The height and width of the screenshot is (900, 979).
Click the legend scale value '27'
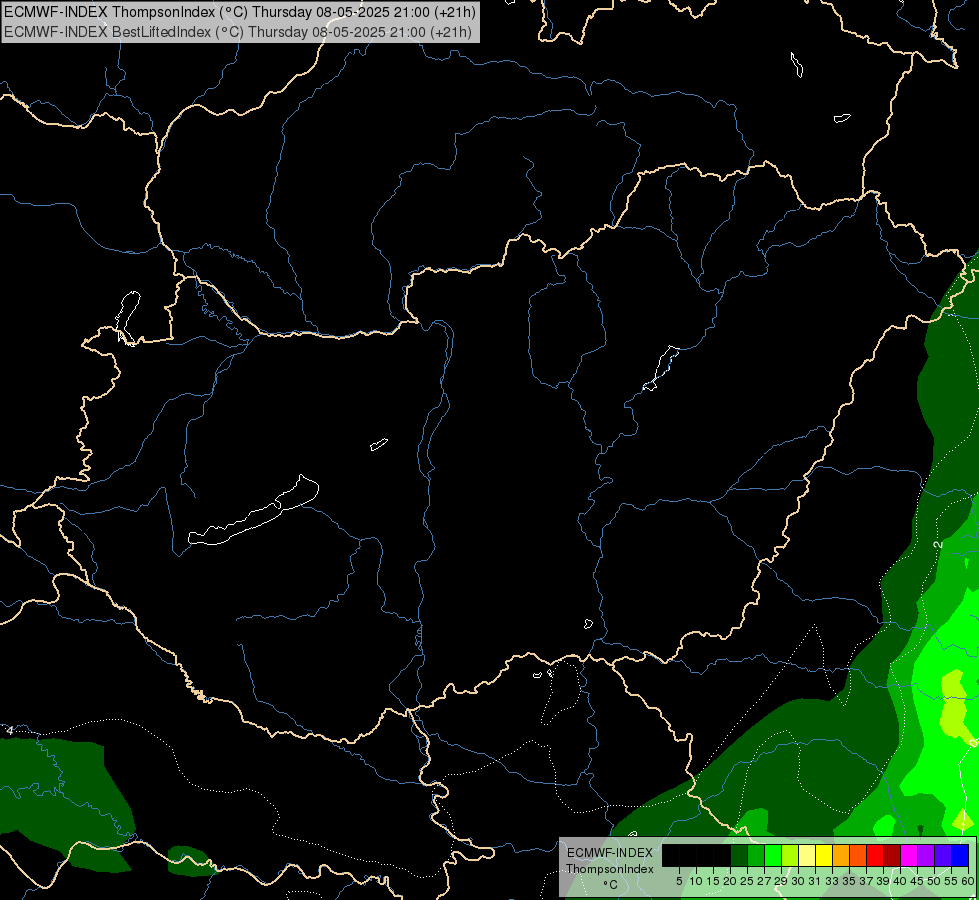(x=764, y=881)
